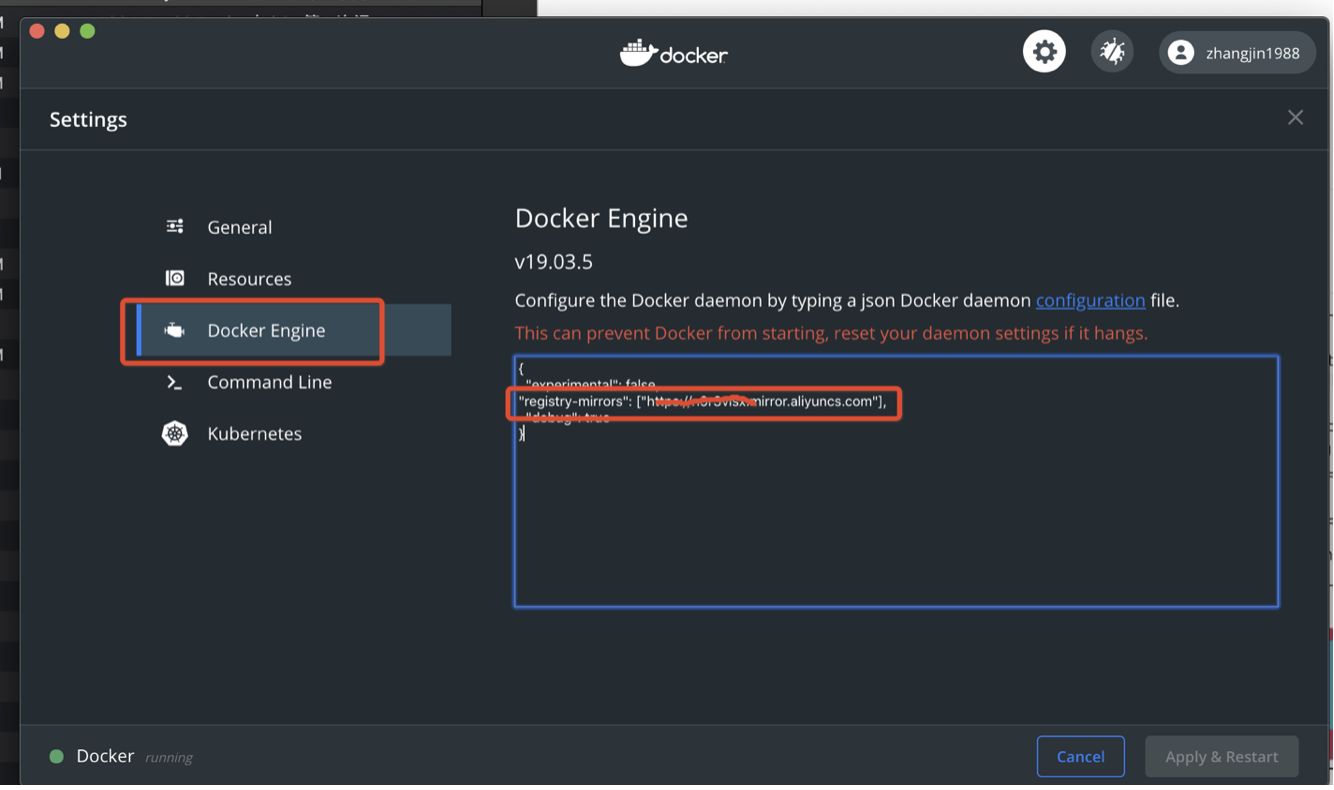Click the v19.03.5 version text
1334x790 pixels.
(x=553, y=262)
